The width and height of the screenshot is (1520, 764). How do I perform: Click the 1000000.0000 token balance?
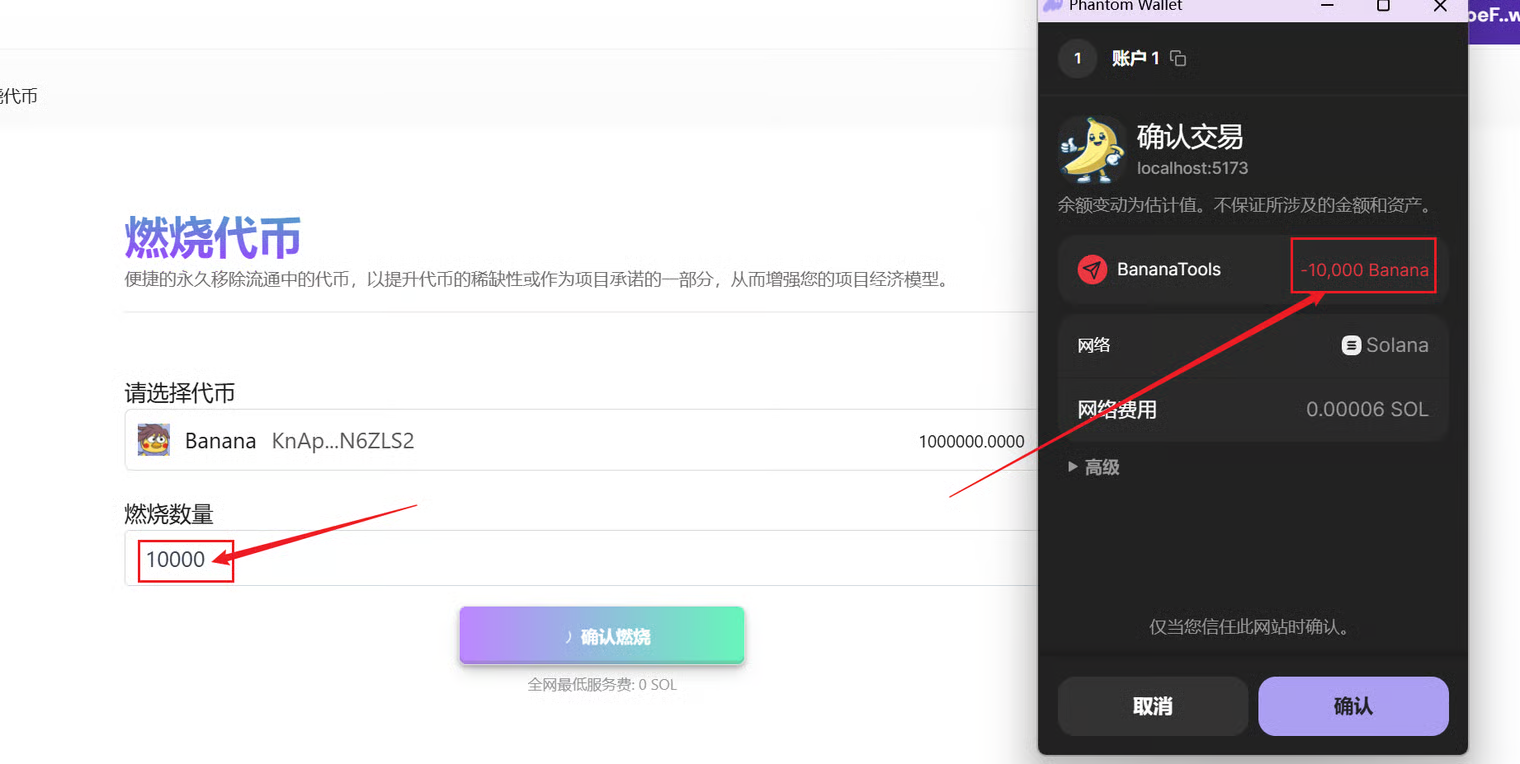971,441
